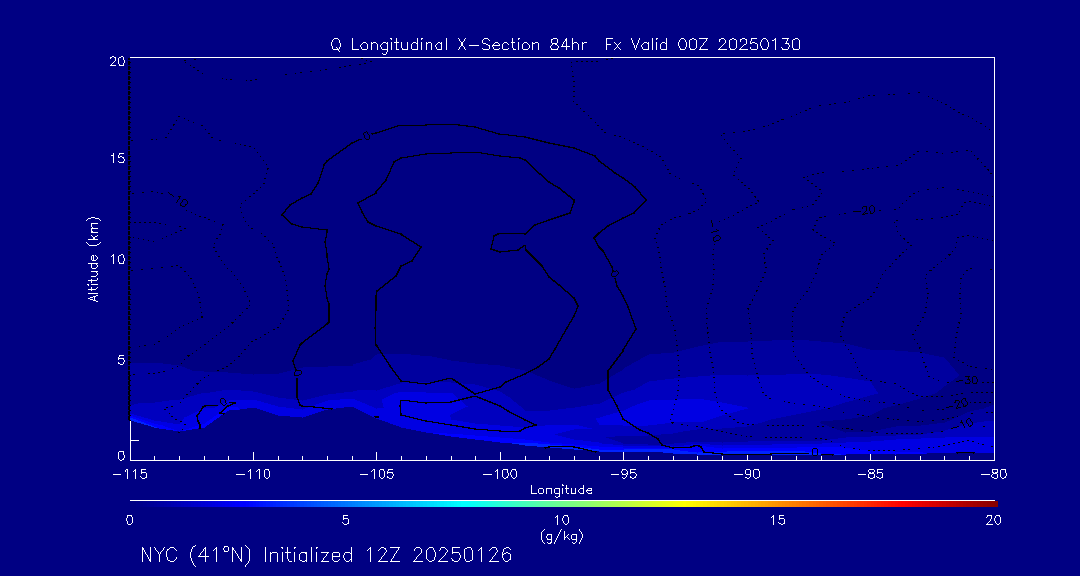Viewport: 1080px width, 576px height.
Task: Click the "(g/kg)" colorbar unit label
Action: click(x=562, y=536)
